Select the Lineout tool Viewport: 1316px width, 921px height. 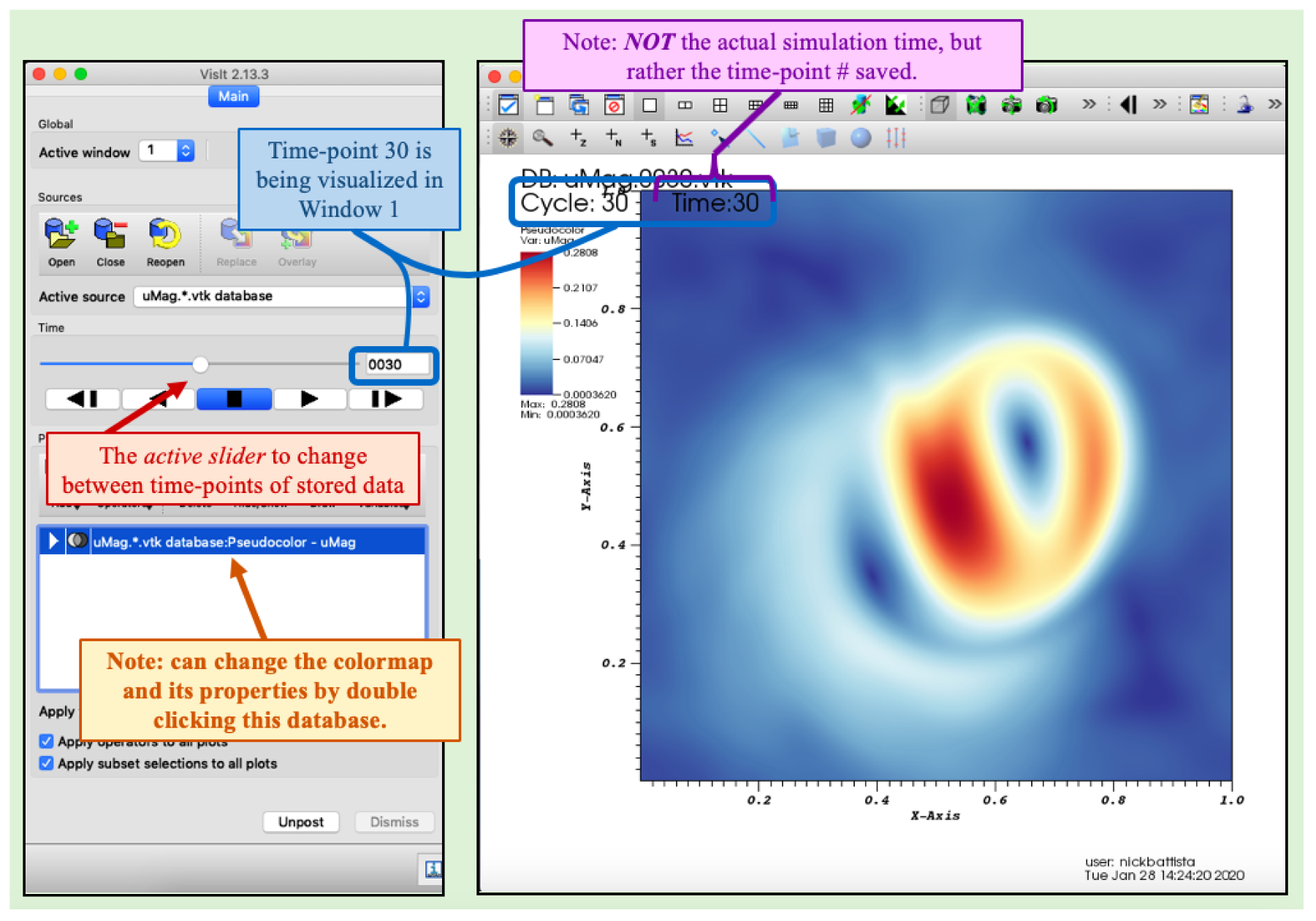(x=684, y=137)
